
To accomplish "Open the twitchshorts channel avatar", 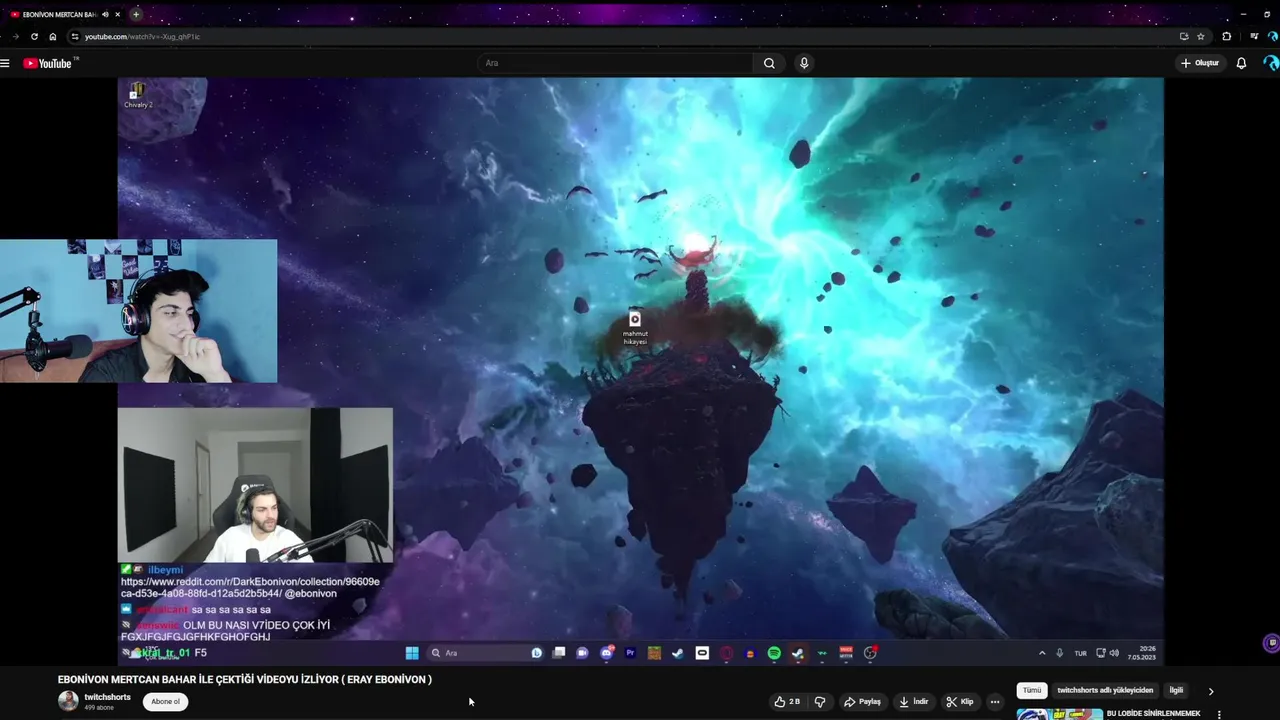I will pos(68,700).
